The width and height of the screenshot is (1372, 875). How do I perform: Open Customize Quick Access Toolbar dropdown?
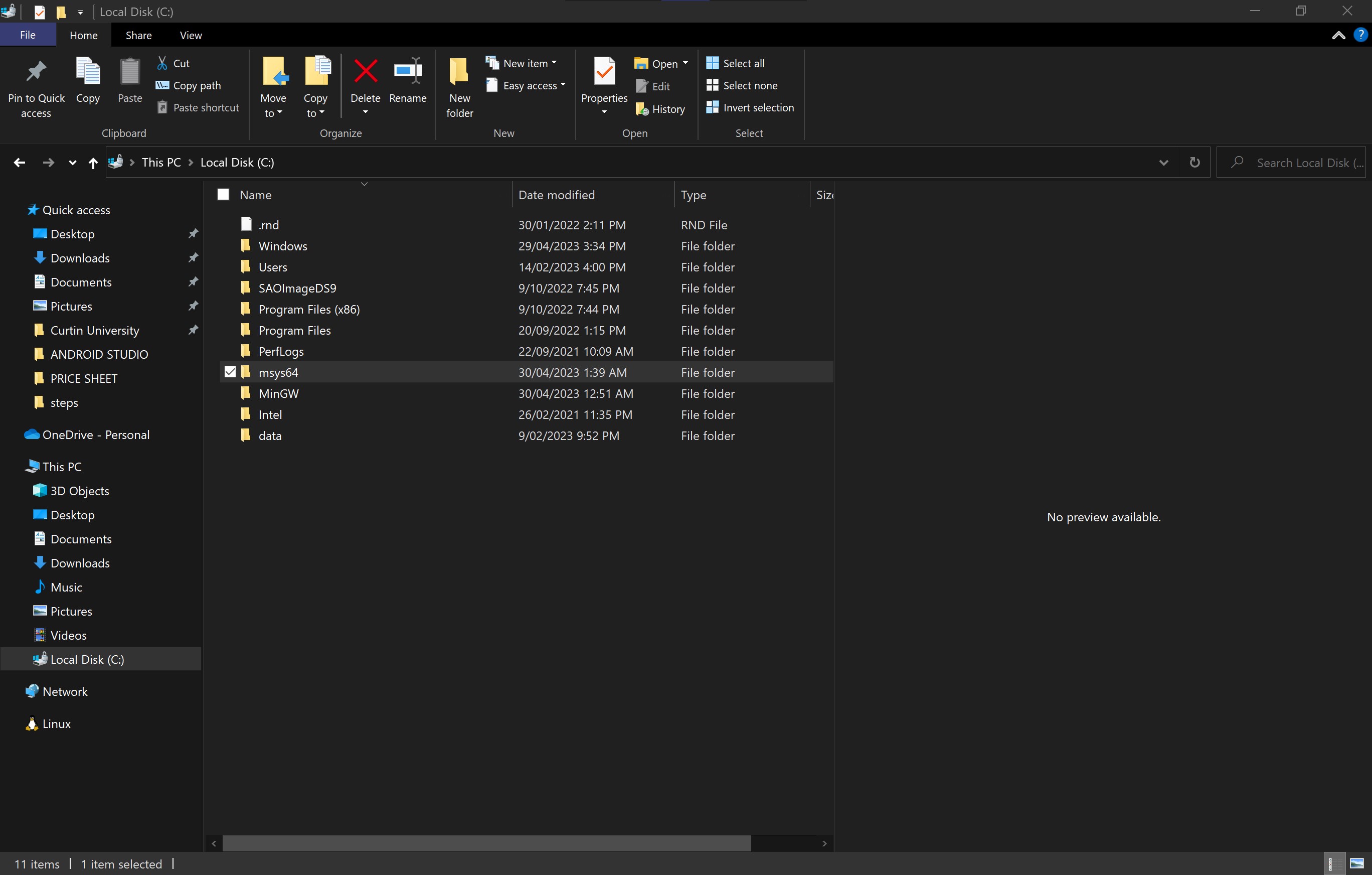coord(80,12)
